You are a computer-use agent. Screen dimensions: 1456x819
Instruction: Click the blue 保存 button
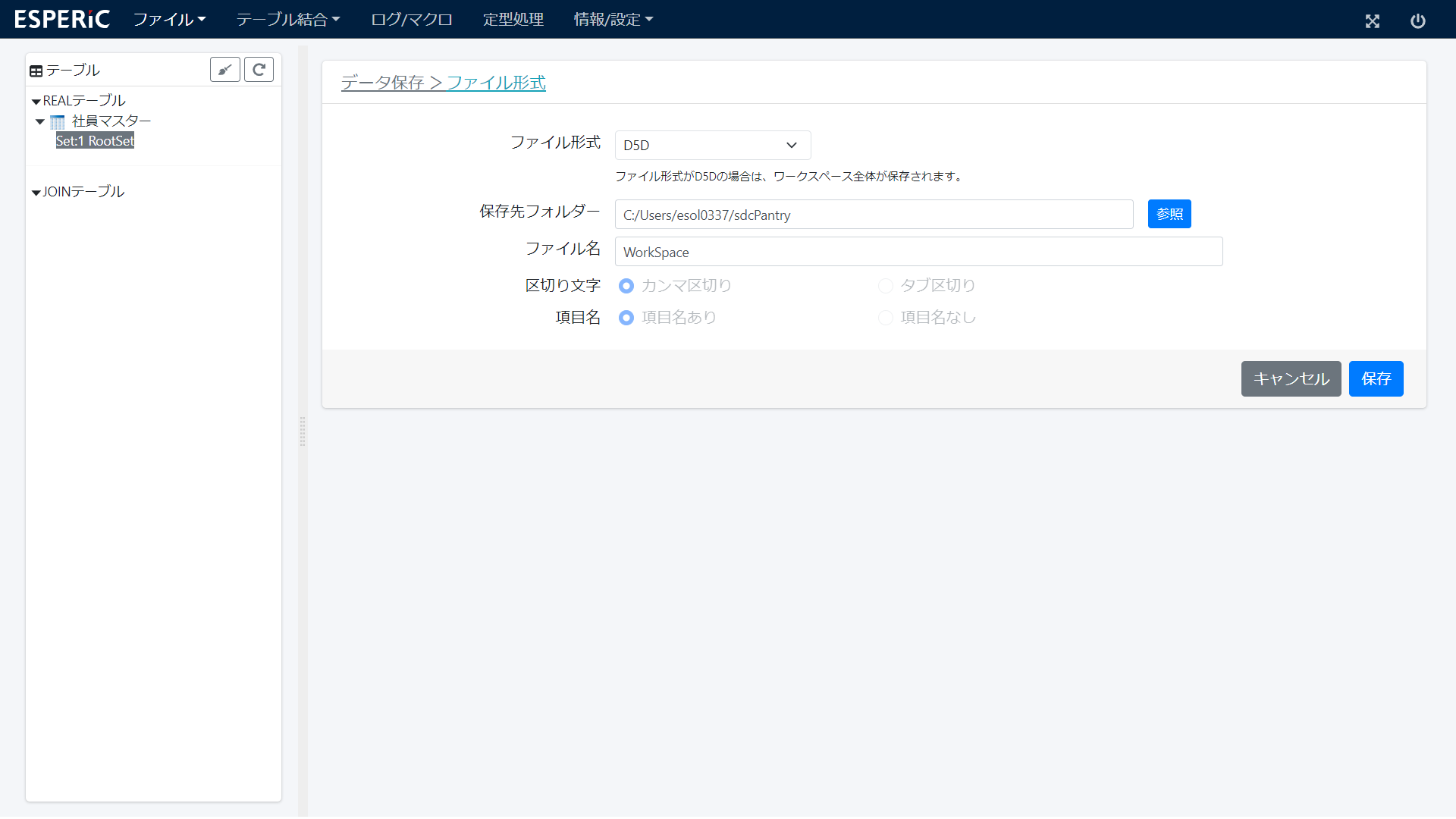1376,378
